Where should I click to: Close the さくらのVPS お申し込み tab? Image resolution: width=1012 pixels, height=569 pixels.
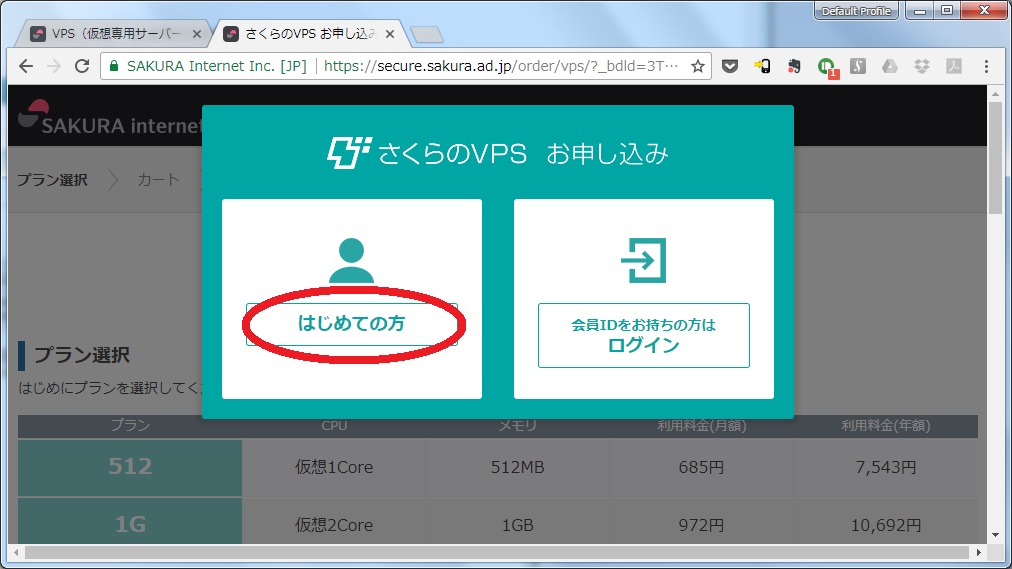coord(390,34)
